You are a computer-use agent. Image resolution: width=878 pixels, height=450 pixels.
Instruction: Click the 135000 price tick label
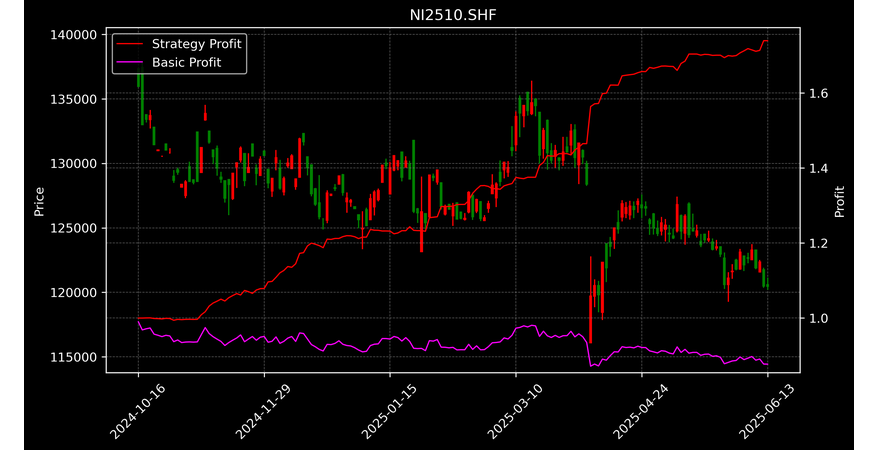[74, 99]
